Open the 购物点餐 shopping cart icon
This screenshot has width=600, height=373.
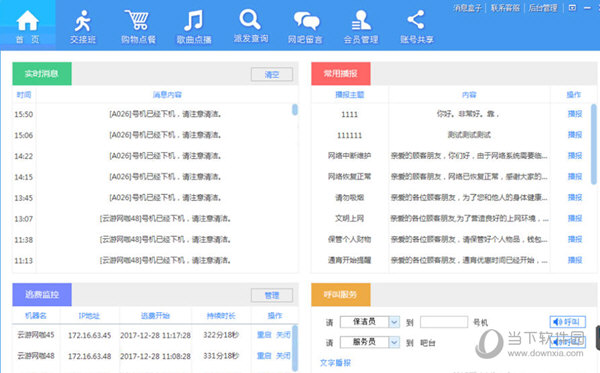pos(137,21)
